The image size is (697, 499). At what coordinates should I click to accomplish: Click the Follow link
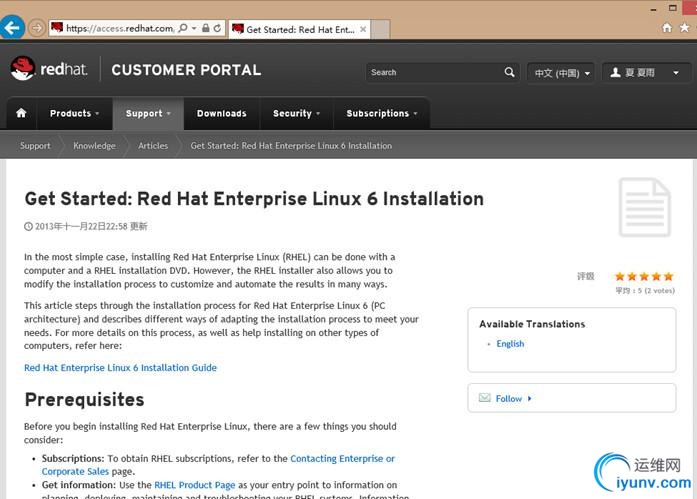pos(509,399)
